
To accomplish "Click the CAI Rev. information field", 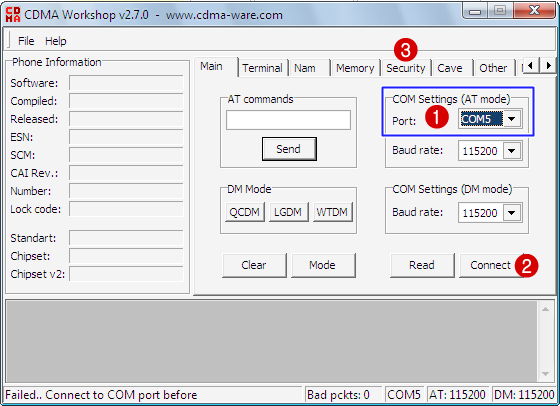I will [126, 173].
